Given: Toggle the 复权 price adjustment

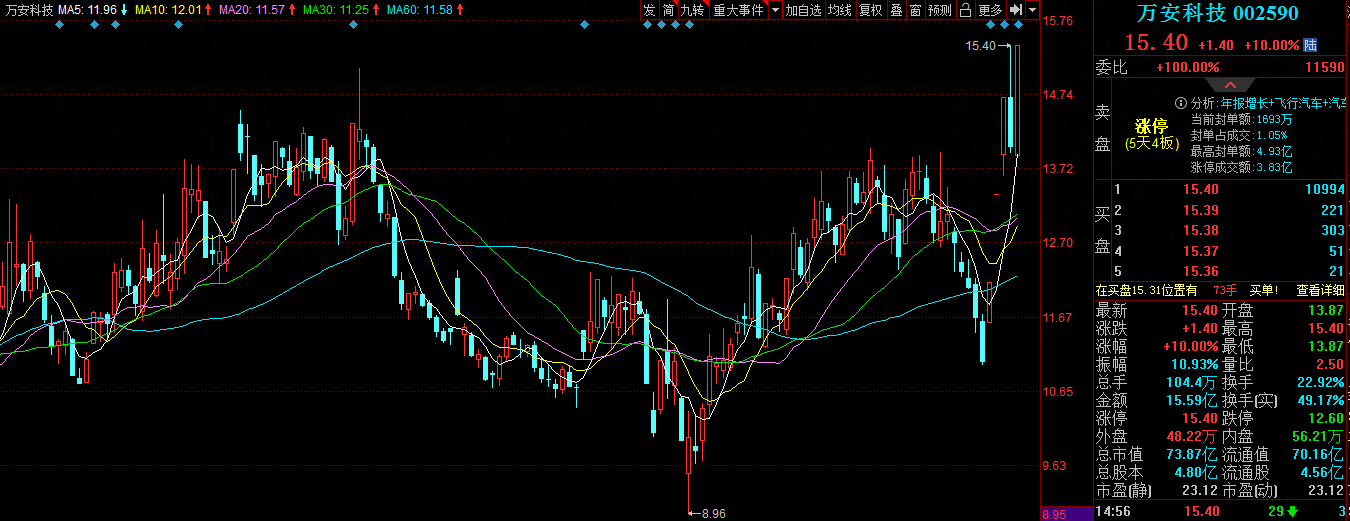Looking at the screenshot, I should tap(871, 10).
